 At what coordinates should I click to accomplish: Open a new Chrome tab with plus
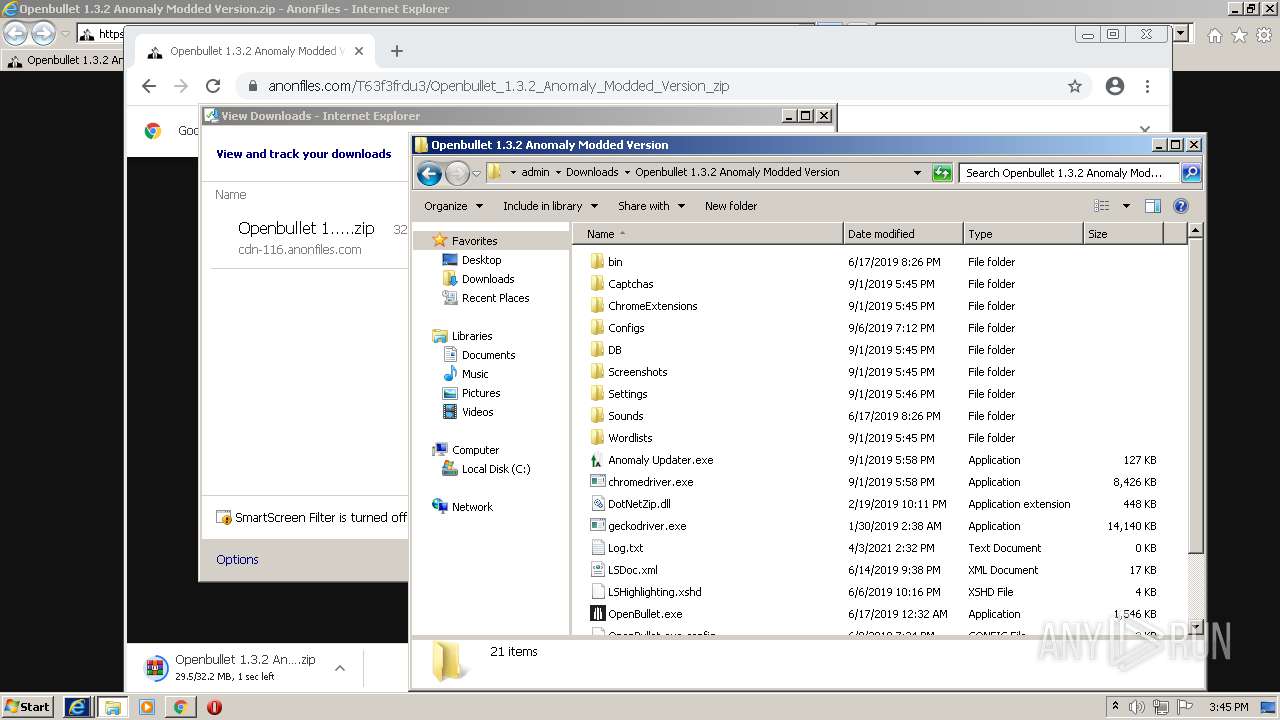[x=397, y=51]
